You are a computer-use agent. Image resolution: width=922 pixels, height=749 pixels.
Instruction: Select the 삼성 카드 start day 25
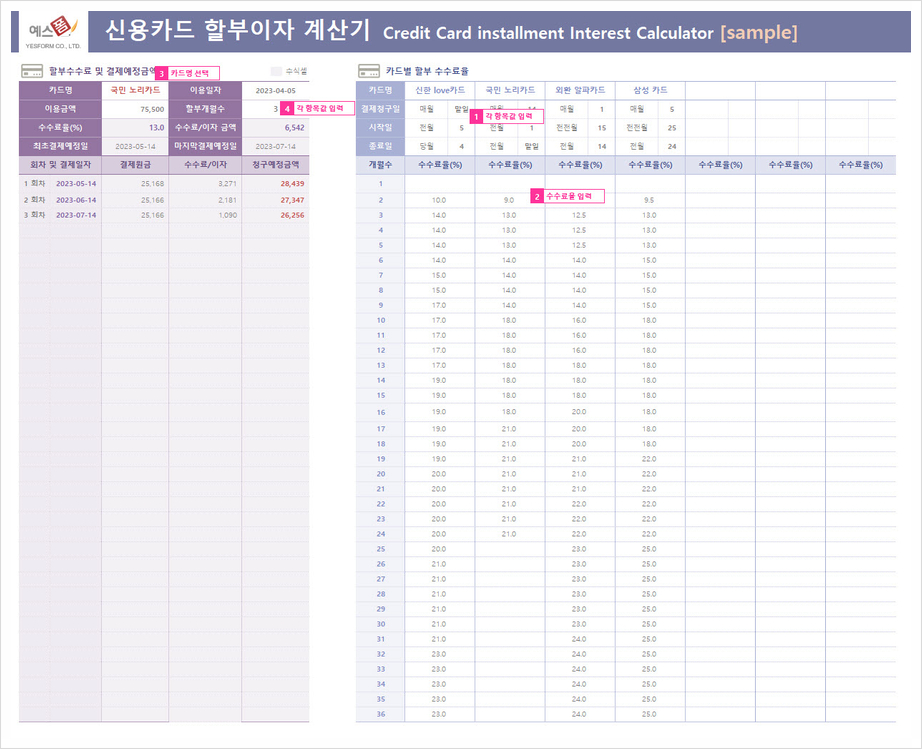672,128
